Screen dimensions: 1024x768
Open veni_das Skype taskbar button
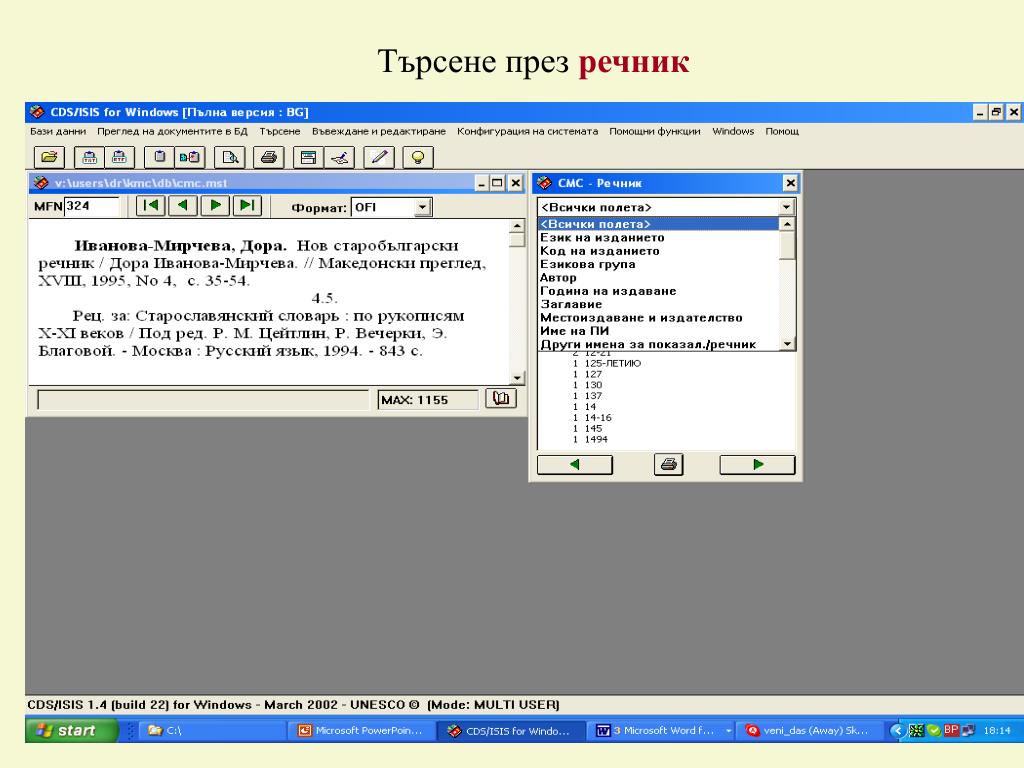tap(810, 730)
